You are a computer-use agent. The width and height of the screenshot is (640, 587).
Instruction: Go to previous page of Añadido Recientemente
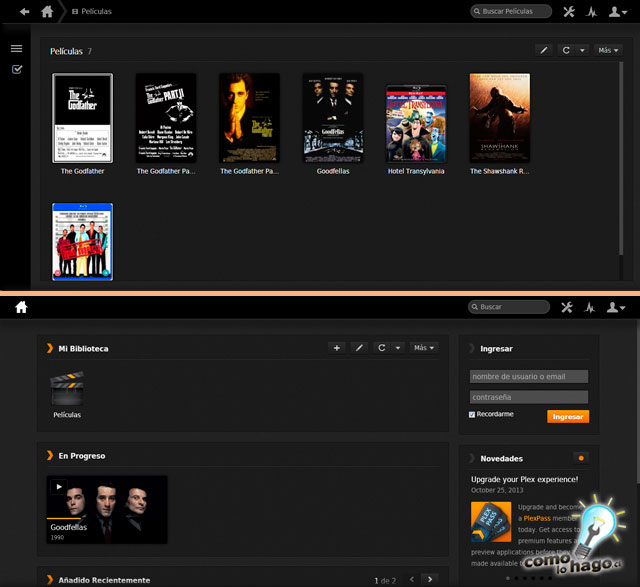(412, 579)
